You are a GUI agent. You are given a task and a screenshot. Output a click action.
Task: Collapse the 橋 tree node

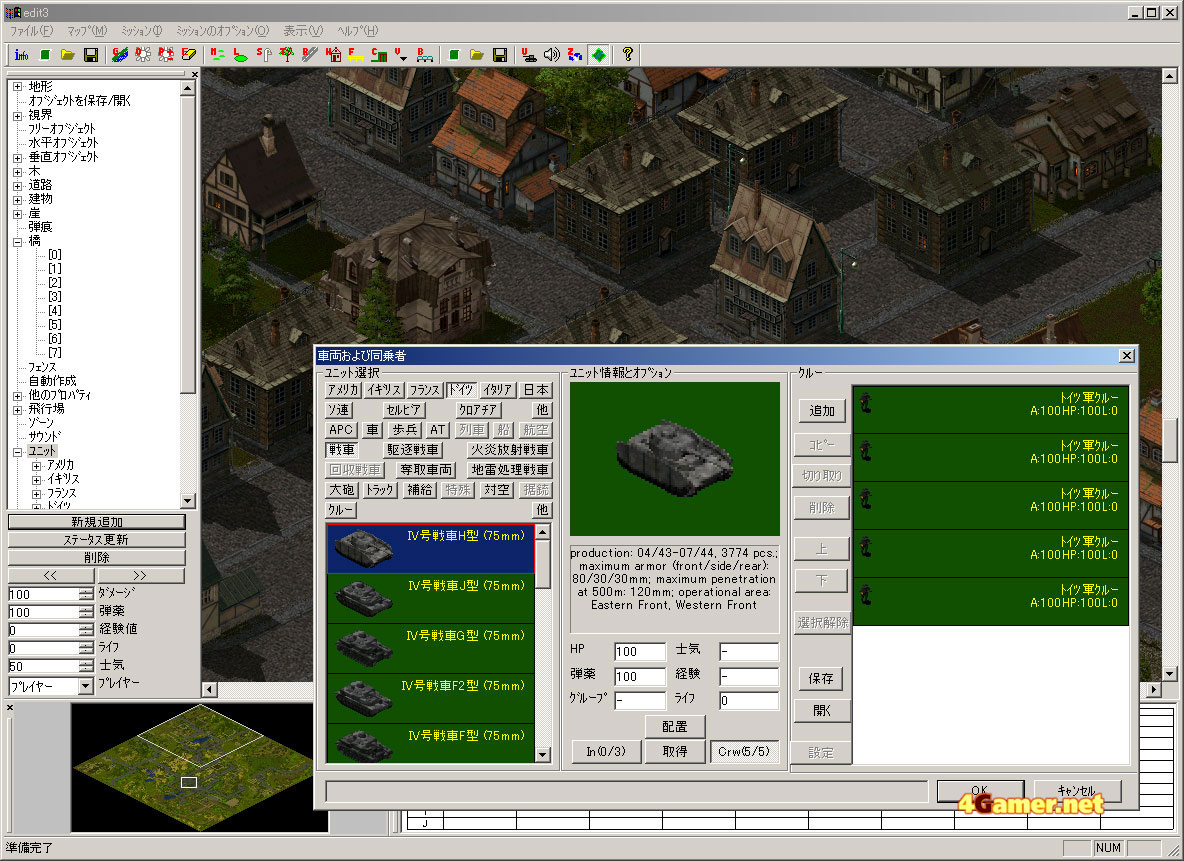[18, 241]
